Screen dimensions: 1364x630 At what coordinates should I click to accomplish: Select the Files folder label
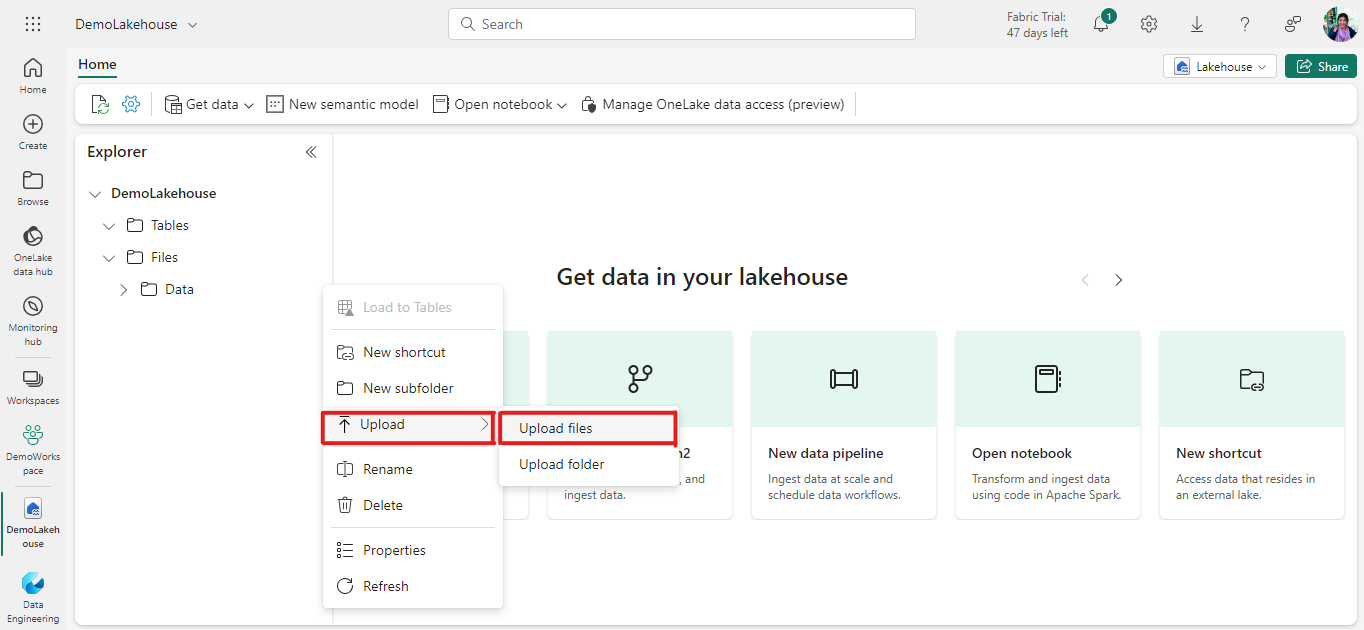pos(164,258)
